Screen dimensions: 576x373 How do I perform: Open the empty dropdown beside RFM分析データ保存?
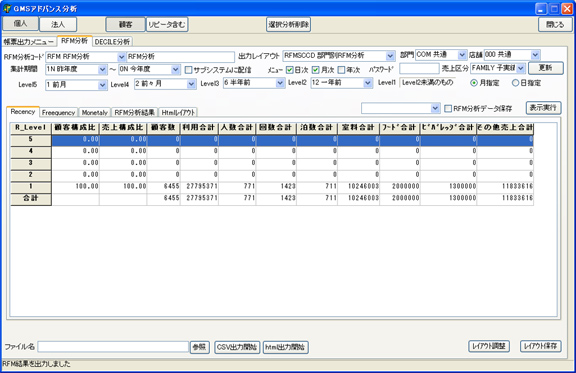pyautogui.click(x=435, y=108)
